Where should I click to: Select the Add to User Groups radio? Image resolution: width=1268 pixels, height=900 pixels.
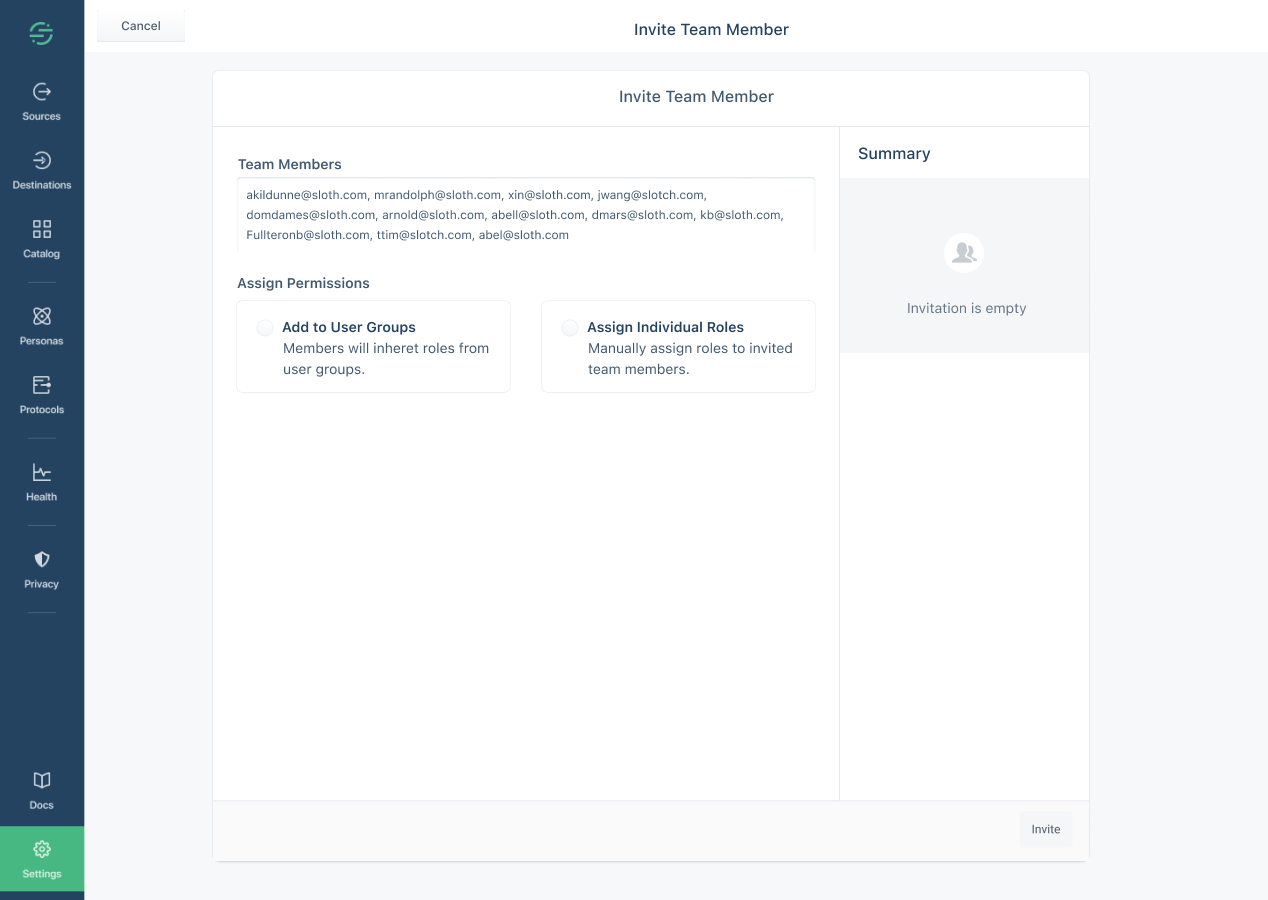[265, 328]
